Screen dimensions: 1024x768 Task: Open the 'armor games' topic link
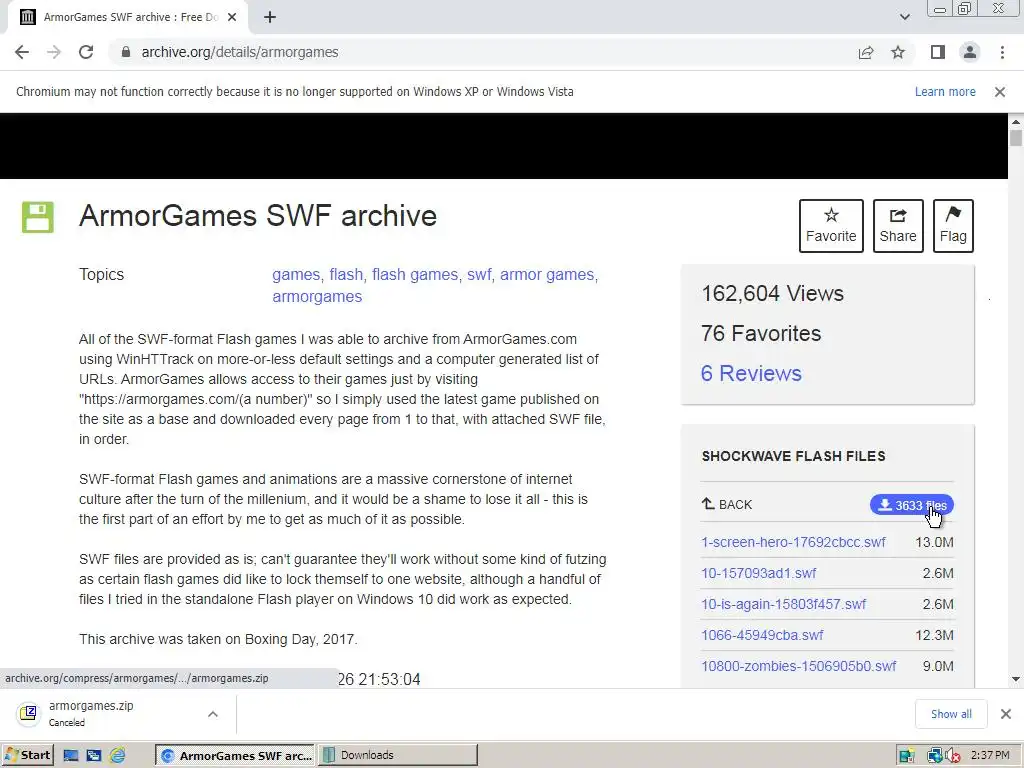(x=547, y=274)
